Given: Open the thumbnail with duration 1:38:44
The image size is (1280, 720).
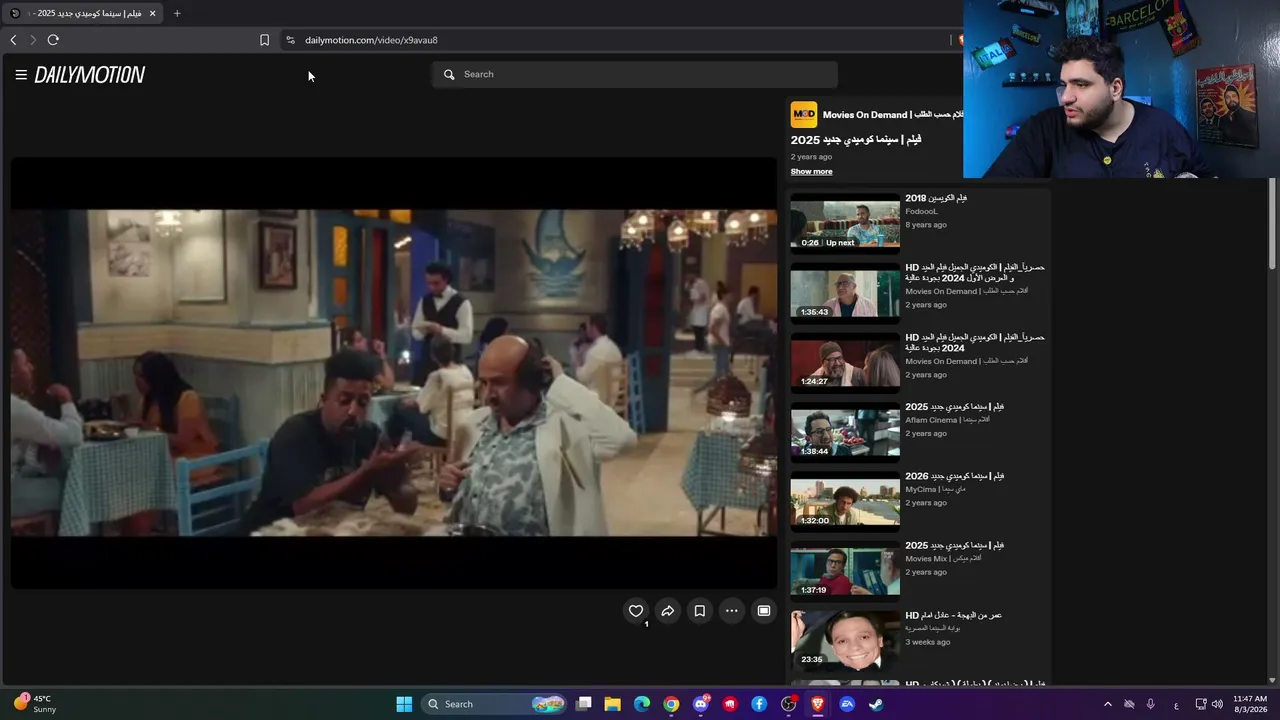Looking at the screenshot, I should (x=845, y=431).
